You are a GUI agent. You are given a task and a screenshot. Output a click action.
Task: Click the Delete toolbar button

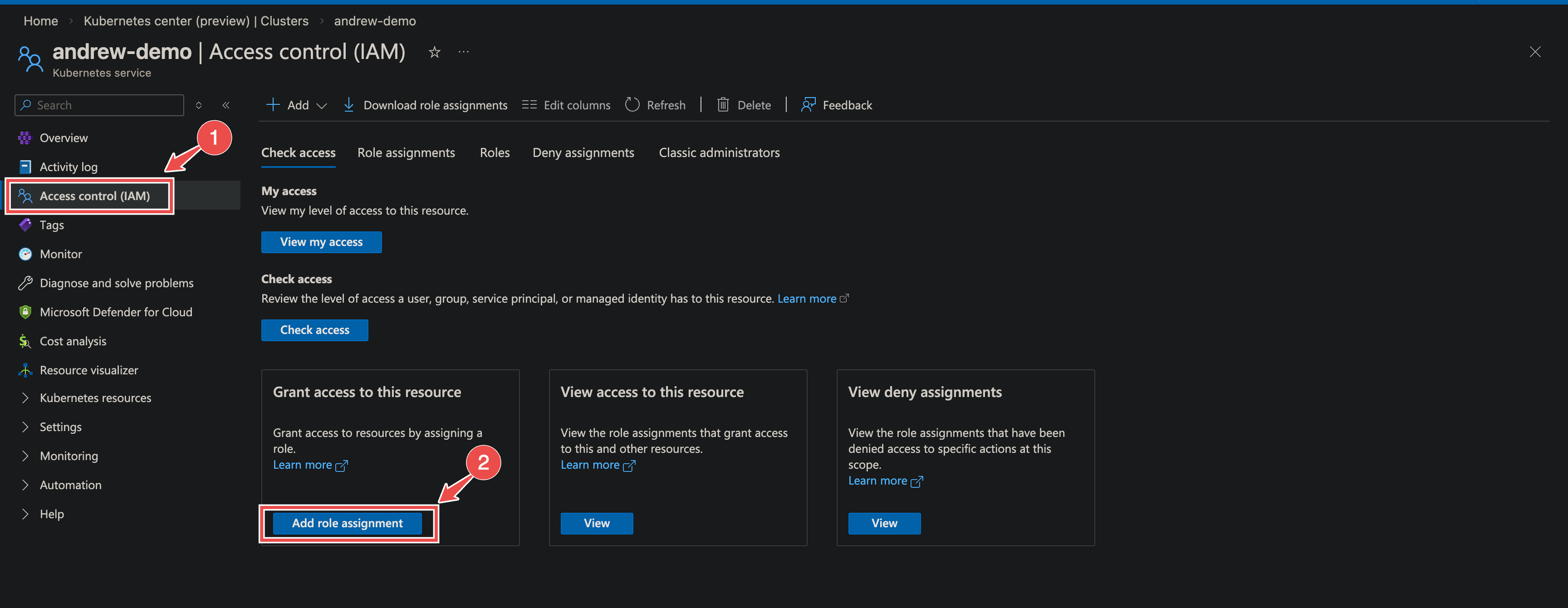(x=744, y=105)
